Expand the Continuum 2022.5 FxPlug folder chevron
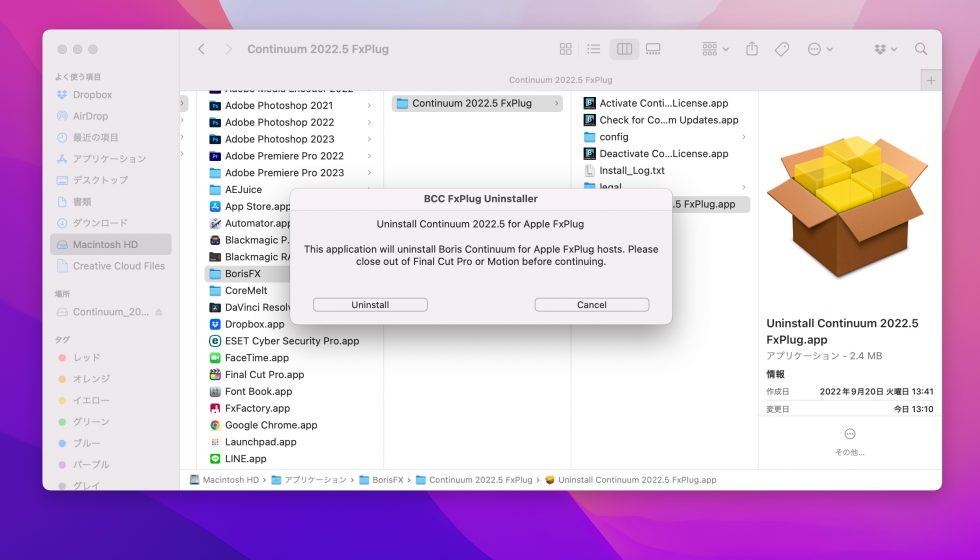This screenshot has height=560, width=980. coord(556,103)
